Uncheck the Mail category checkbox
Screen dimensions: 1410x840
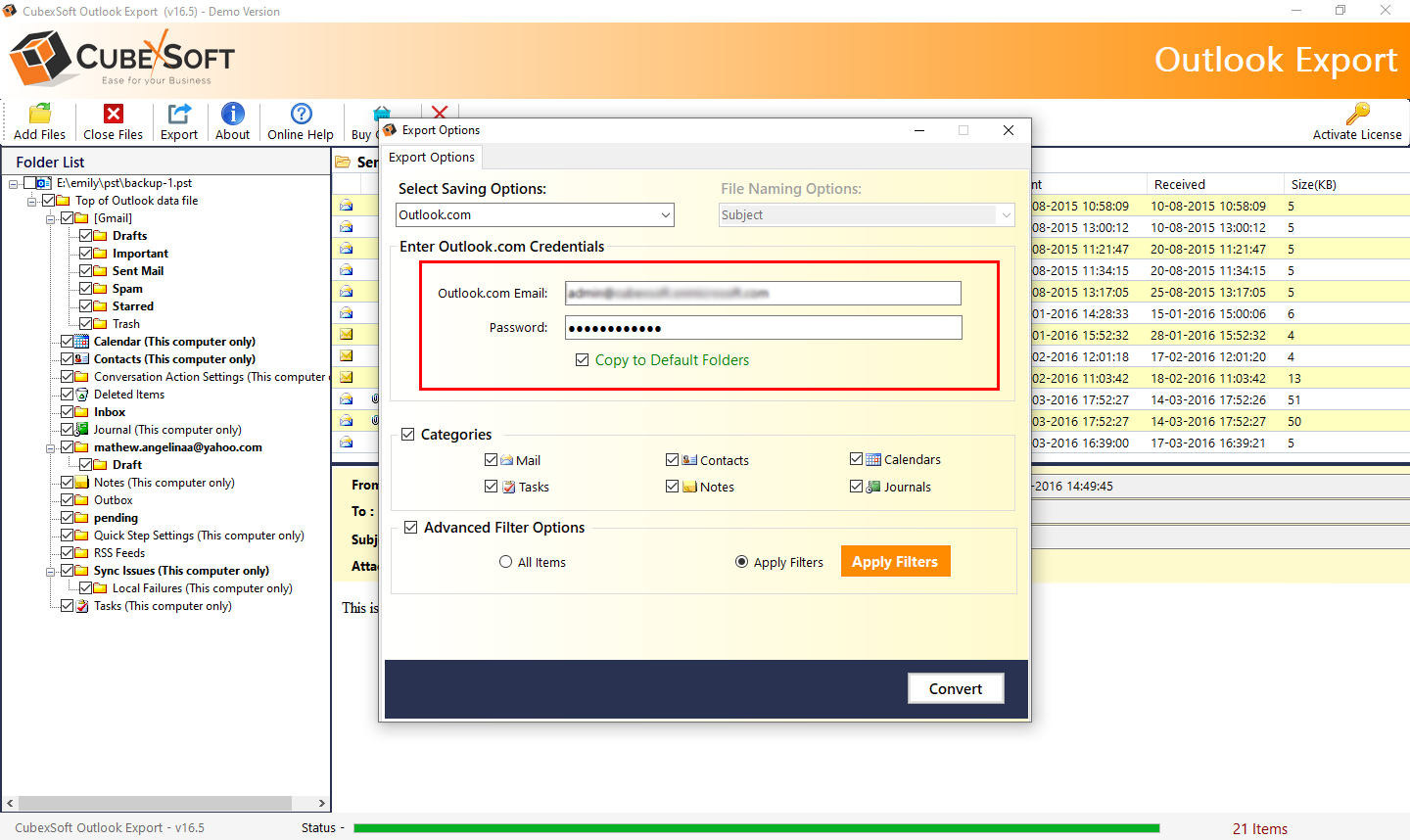point(492,460)
